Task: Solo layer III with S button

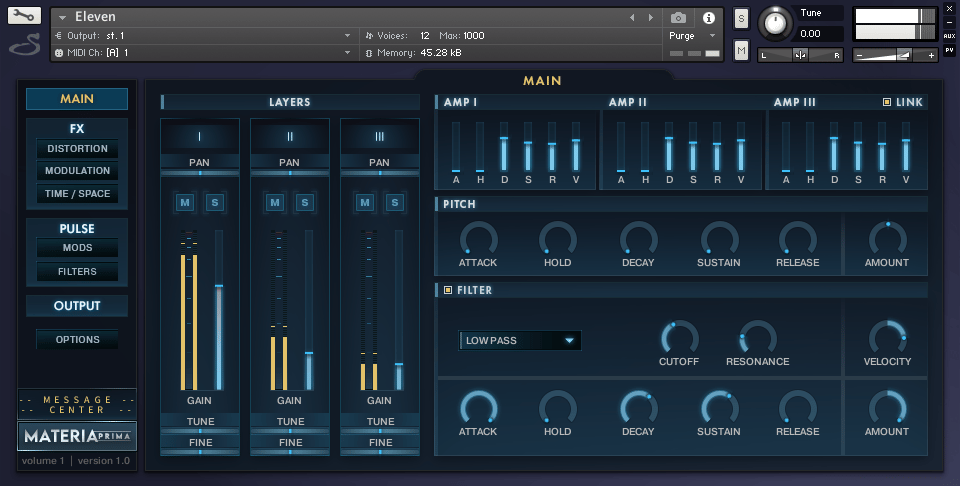Action: click(x=395, y=203)
